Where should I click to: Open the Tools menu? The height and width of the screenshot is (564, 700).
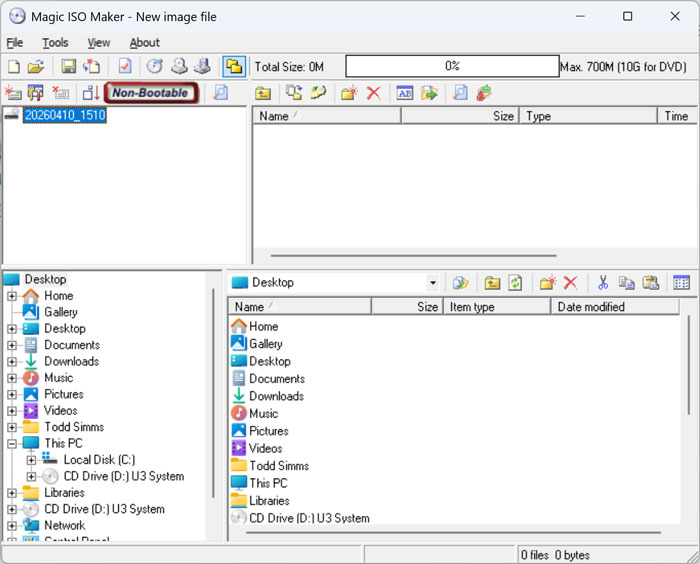tap(55, 43)
